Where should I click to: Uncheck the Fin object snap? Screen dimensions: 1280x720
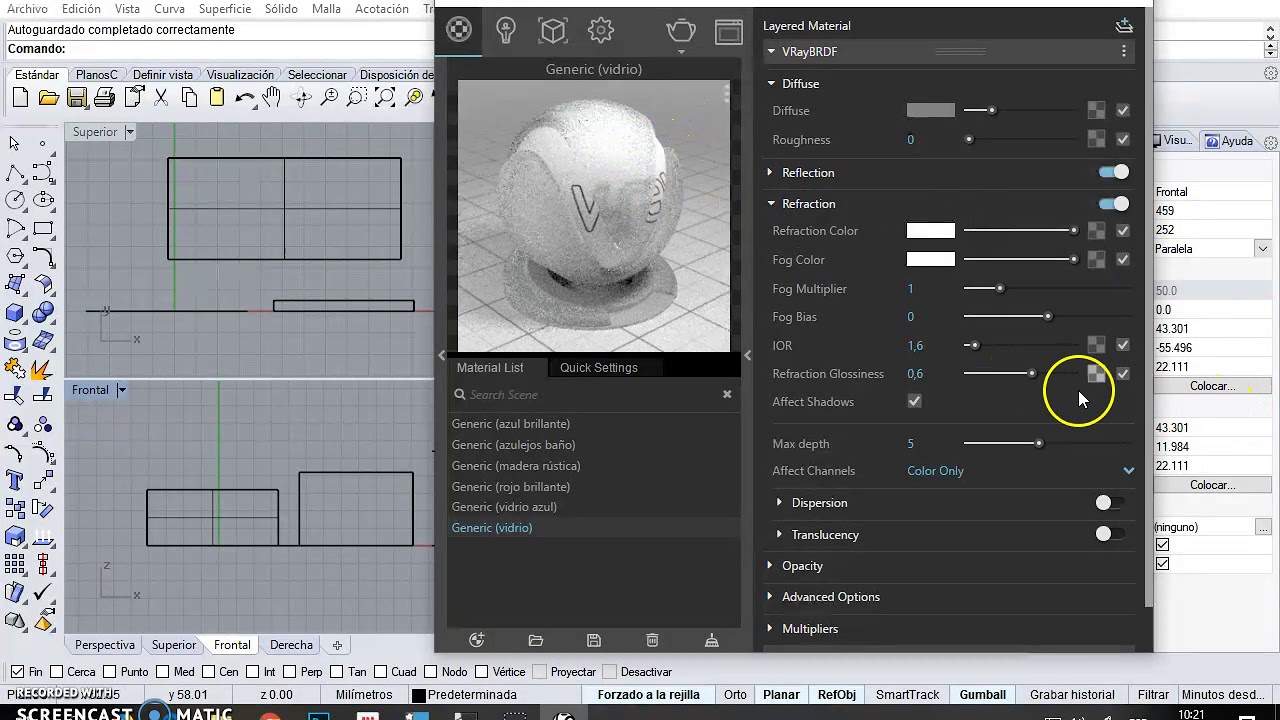17,672
